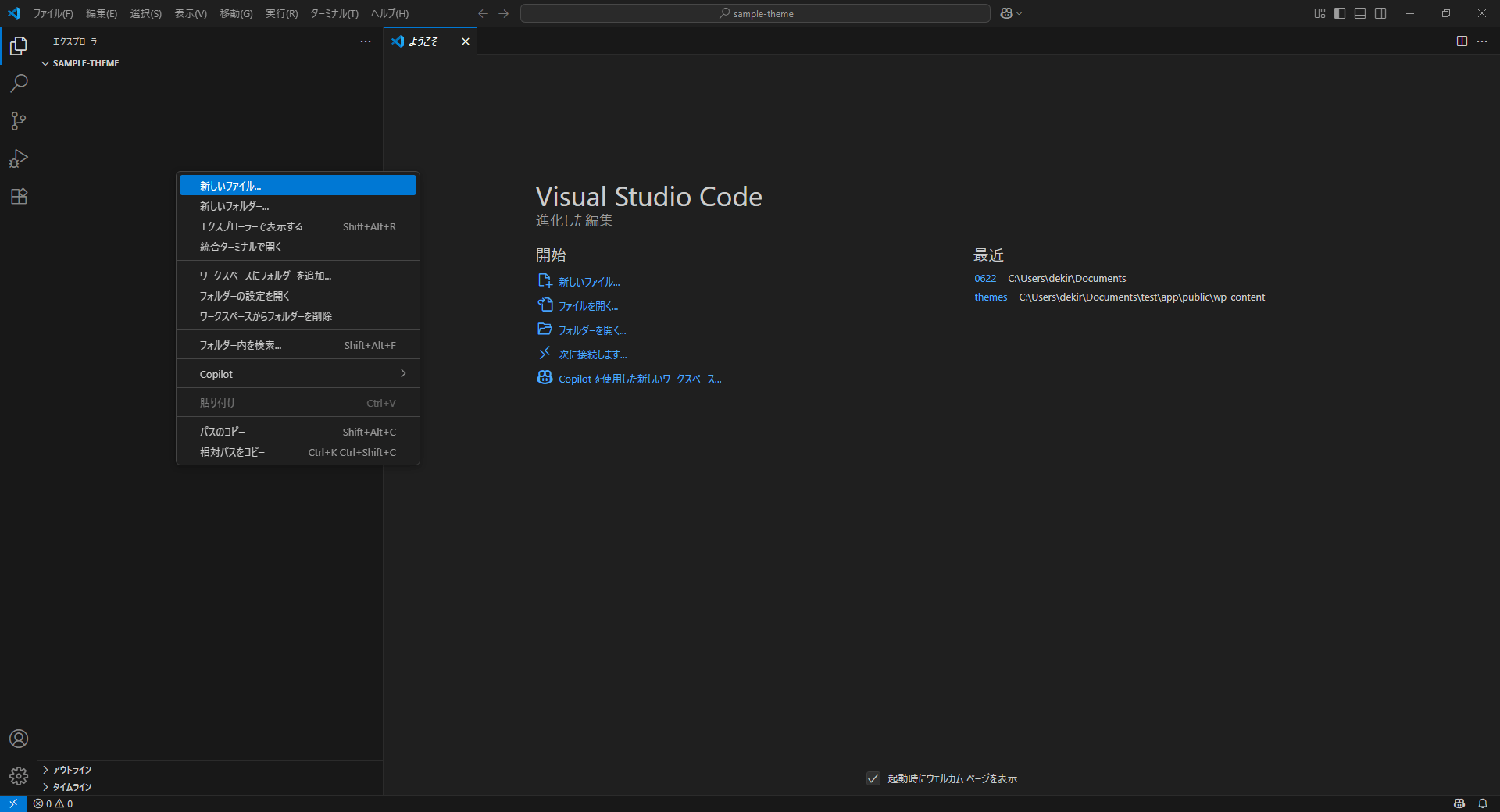The image size is (1500, 812).
Task: Open the notifications bell icon
Action: 1482,803
